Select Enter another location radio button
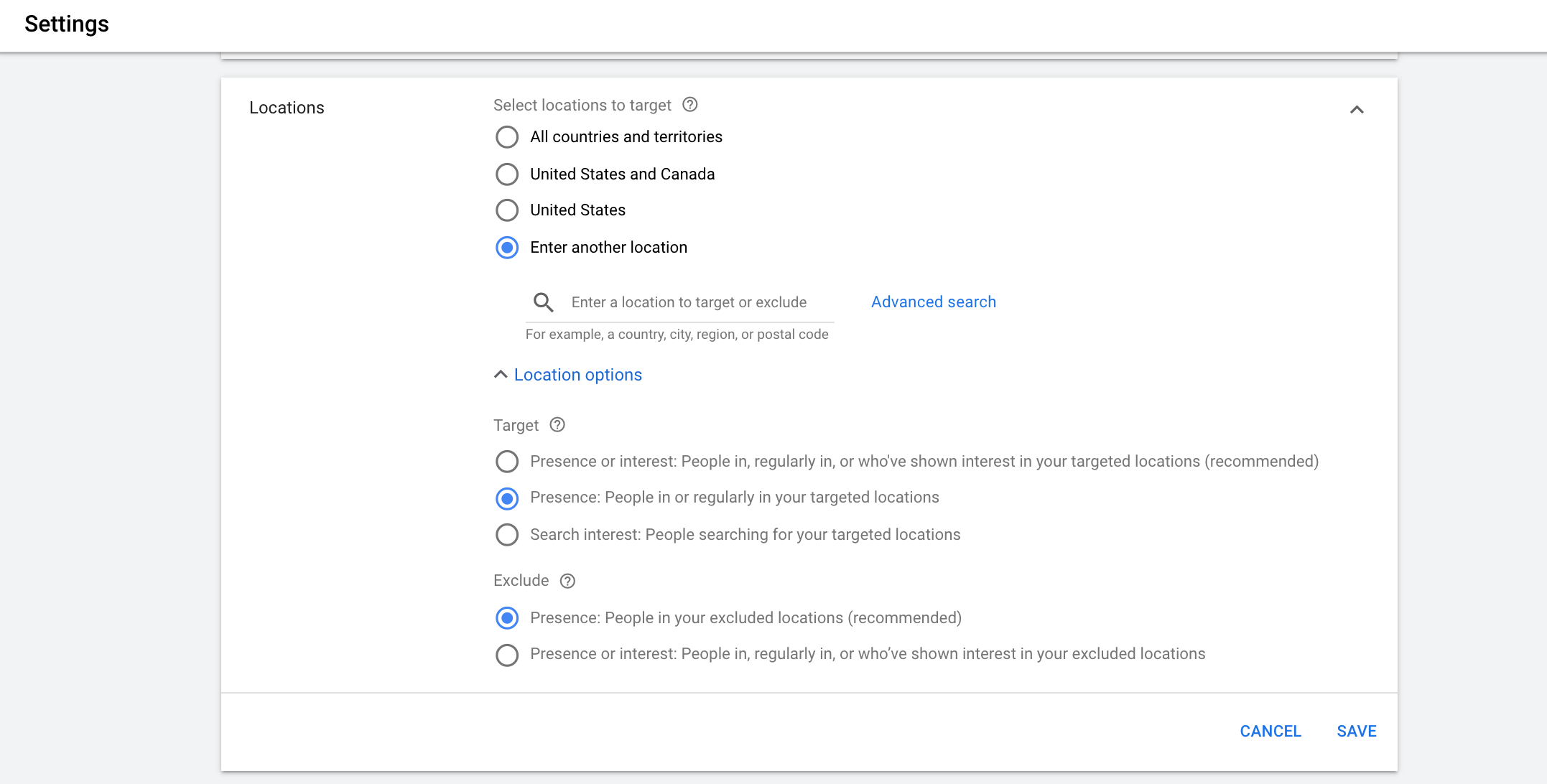Image resolution: width=1547 pixels, height=784 pixels. [507, 248]
